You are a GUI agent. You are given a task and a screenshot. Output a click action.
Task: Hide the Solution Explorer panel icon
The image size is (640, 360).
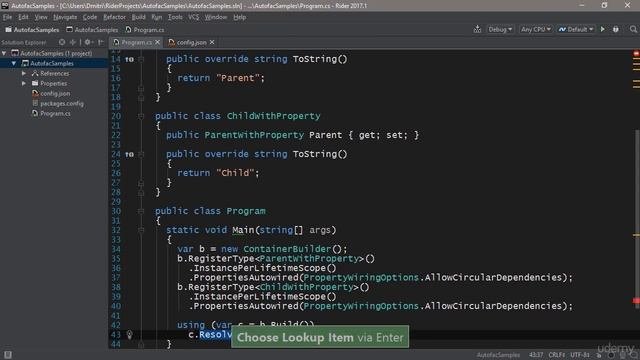click(x=101, y=42)
